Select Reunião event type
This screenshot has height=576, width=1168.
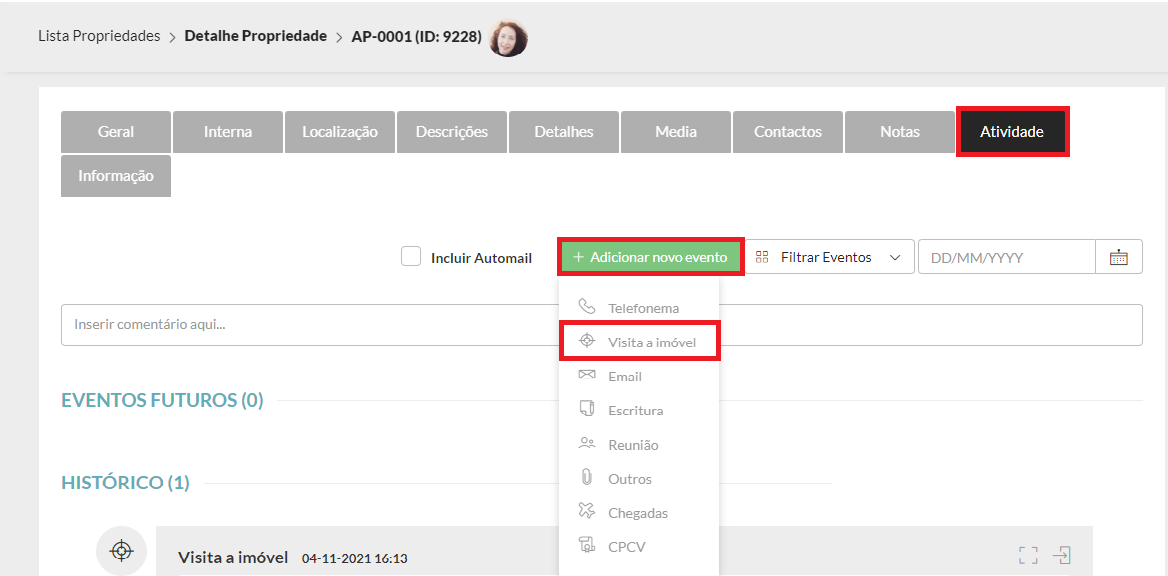638,444
